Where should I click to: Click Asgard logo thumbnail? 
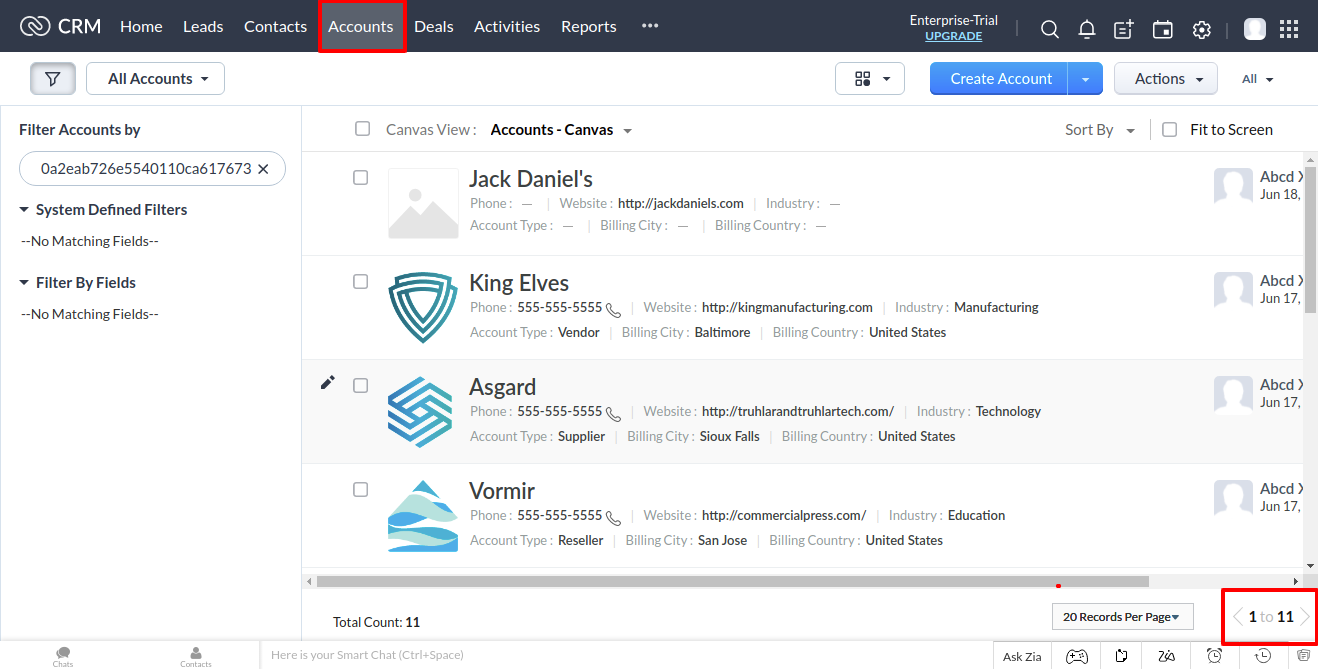(420, 412)
